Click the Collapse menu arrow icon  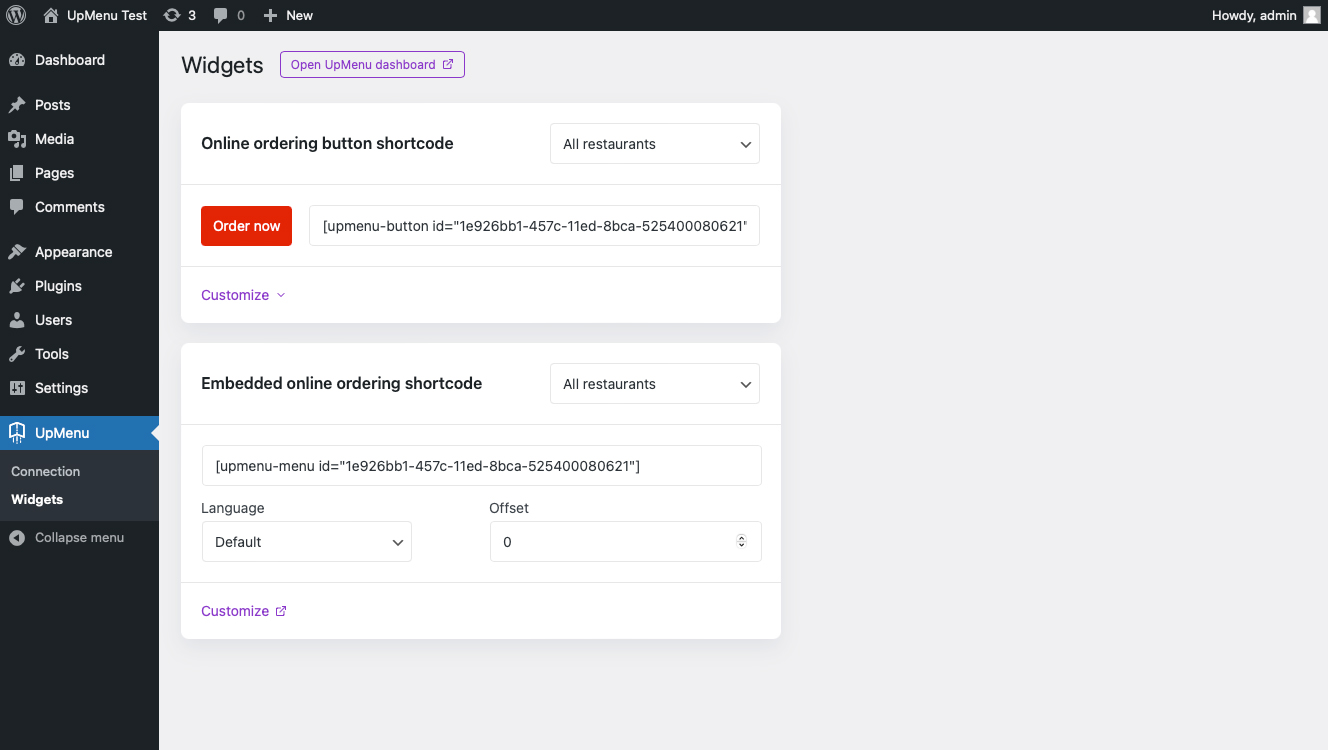tap(16, 538)
